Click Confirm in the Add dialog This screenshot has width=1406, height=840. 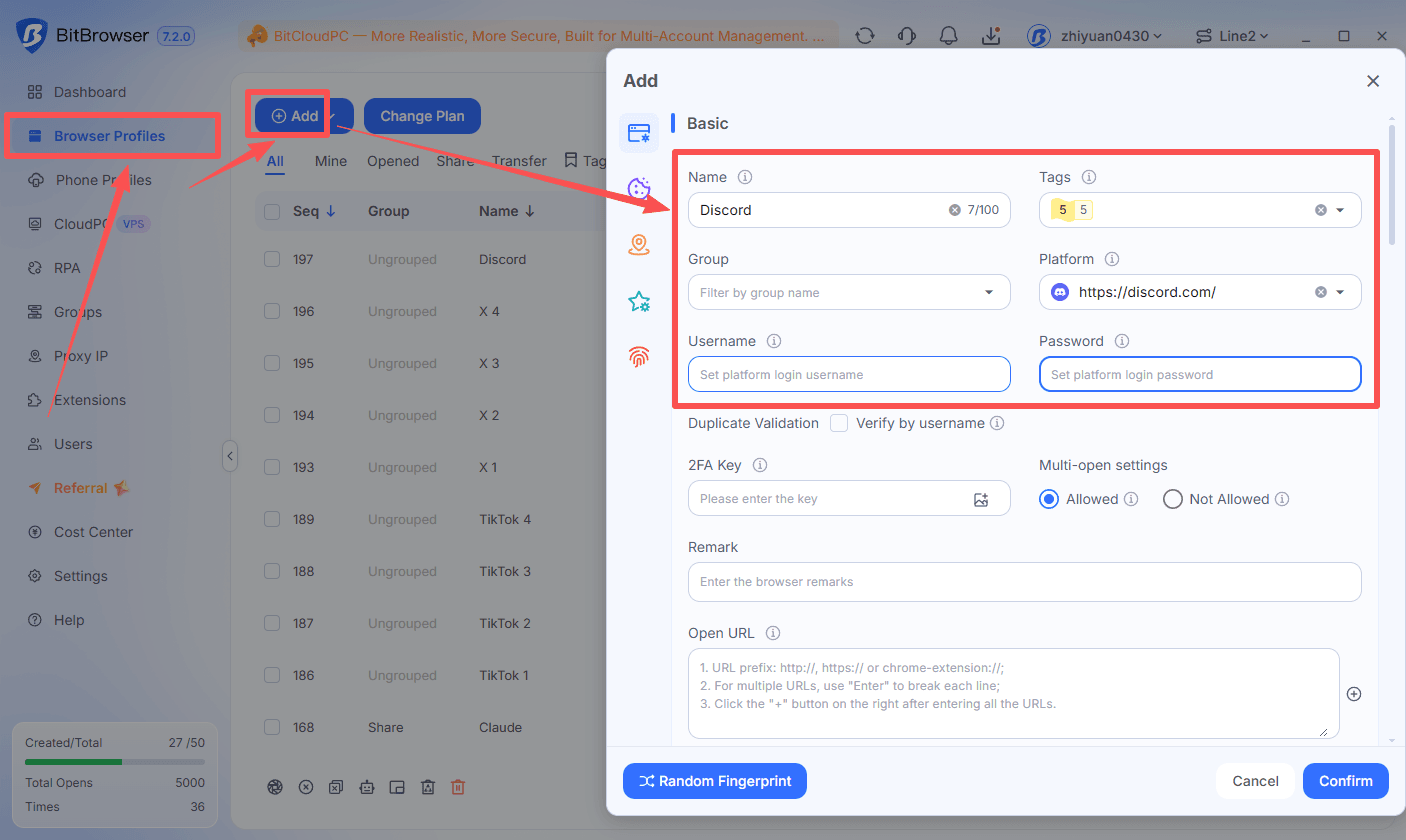[1346, 781]
